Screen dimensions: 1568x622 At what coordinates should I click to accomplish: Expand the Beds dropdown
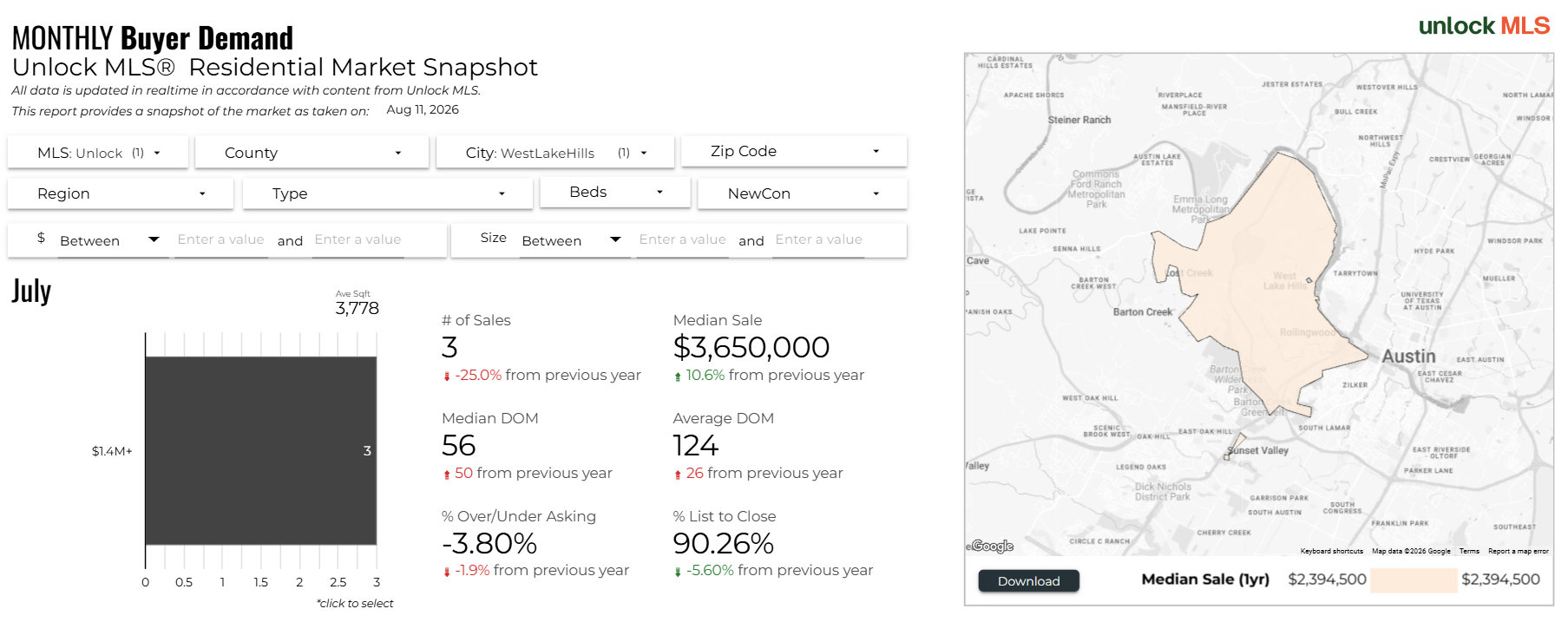615,192
